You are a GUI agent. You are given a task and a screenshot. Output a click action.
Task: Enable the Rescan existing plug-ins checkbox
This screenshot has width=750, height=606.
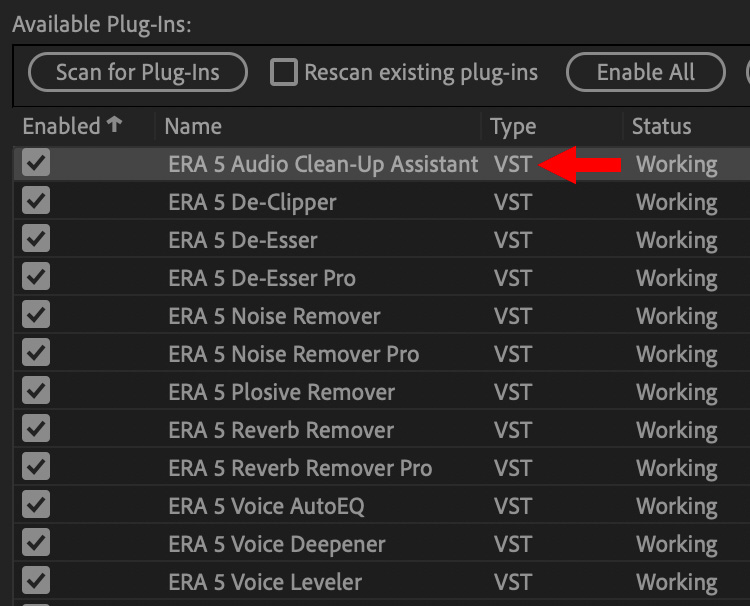tap(284, 72)
